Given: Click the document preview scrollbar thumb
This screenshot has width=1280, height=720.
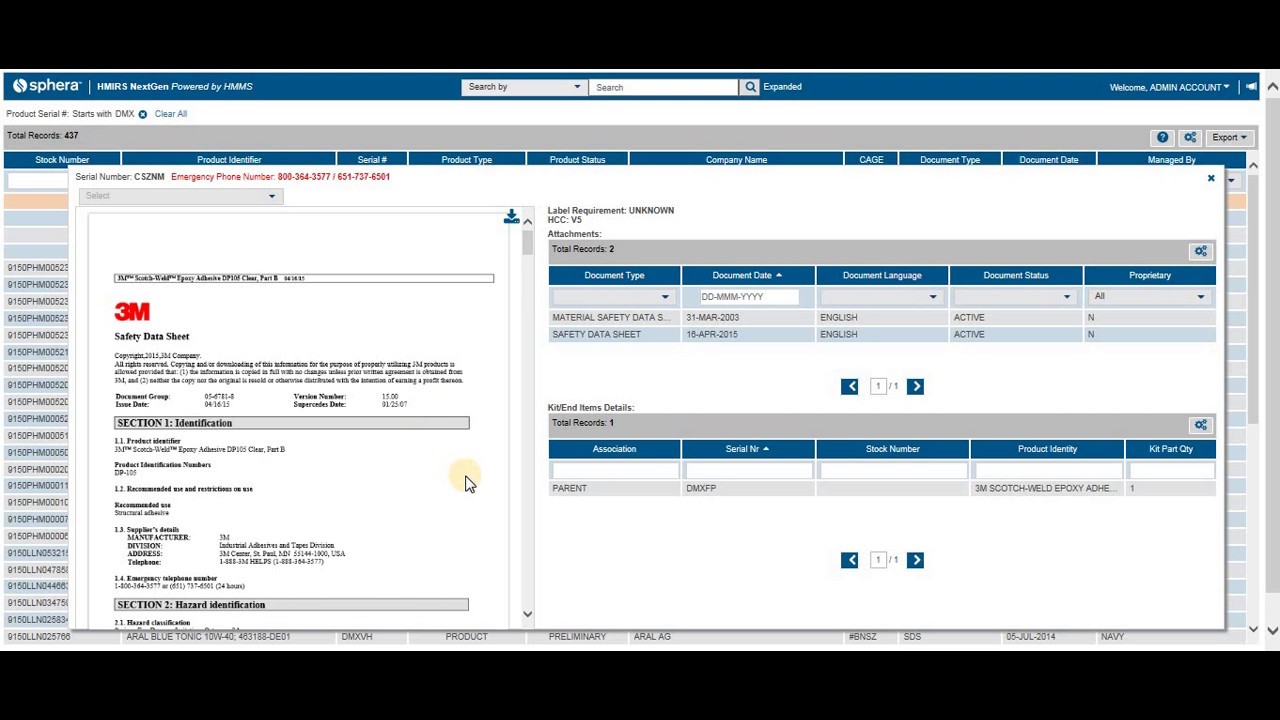Looking at the screenshot, I should point(527,242).
